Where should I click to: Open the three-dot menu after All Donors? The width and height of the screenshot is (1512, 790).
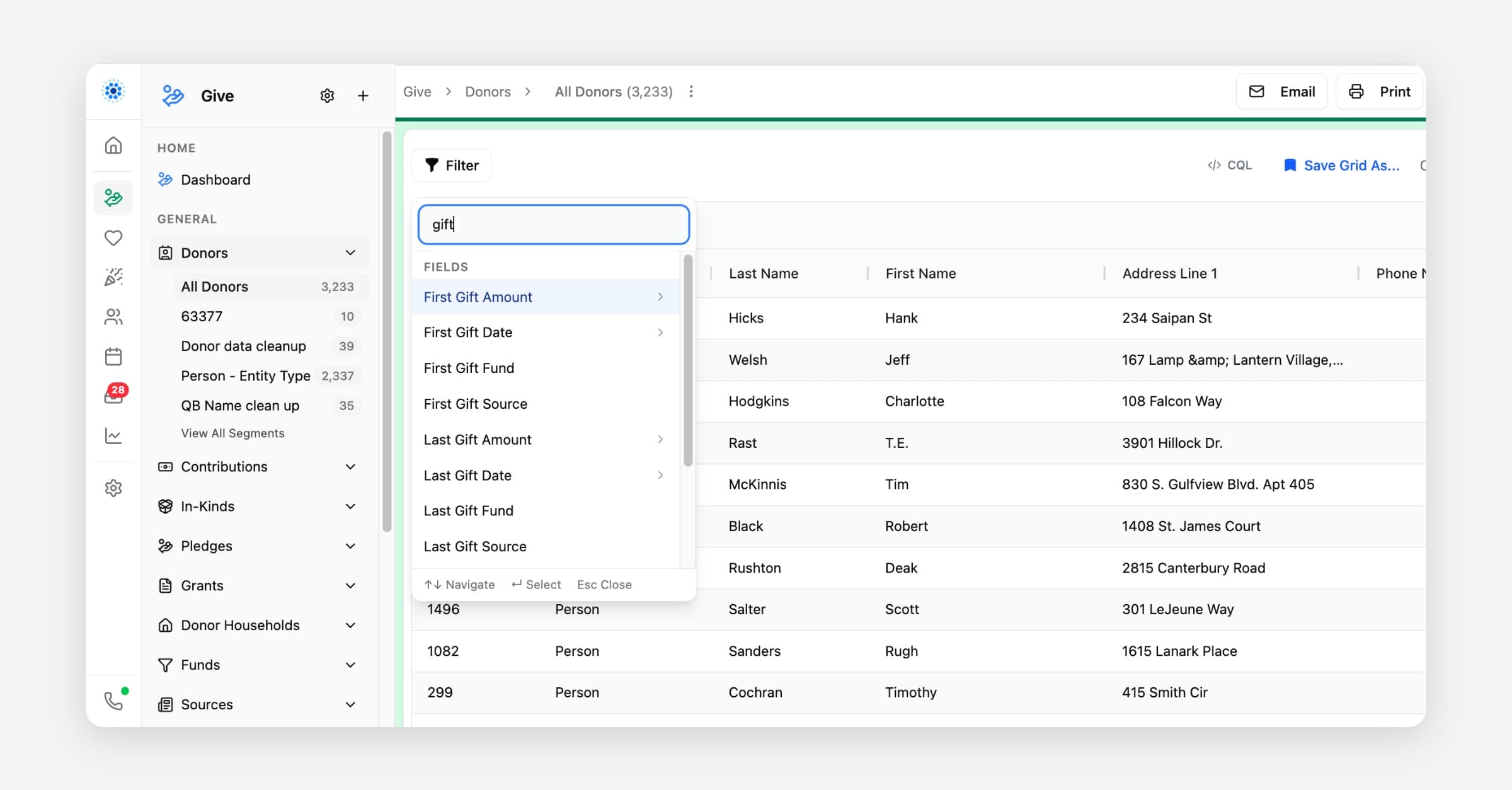[691, 92]
